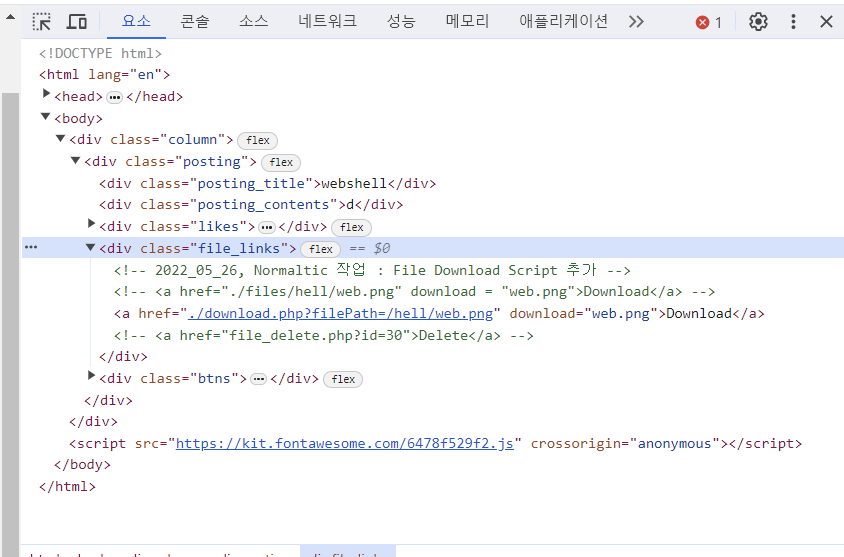844x557 pixels.
Task: Select the 메모리 tab
Action: 467,21
